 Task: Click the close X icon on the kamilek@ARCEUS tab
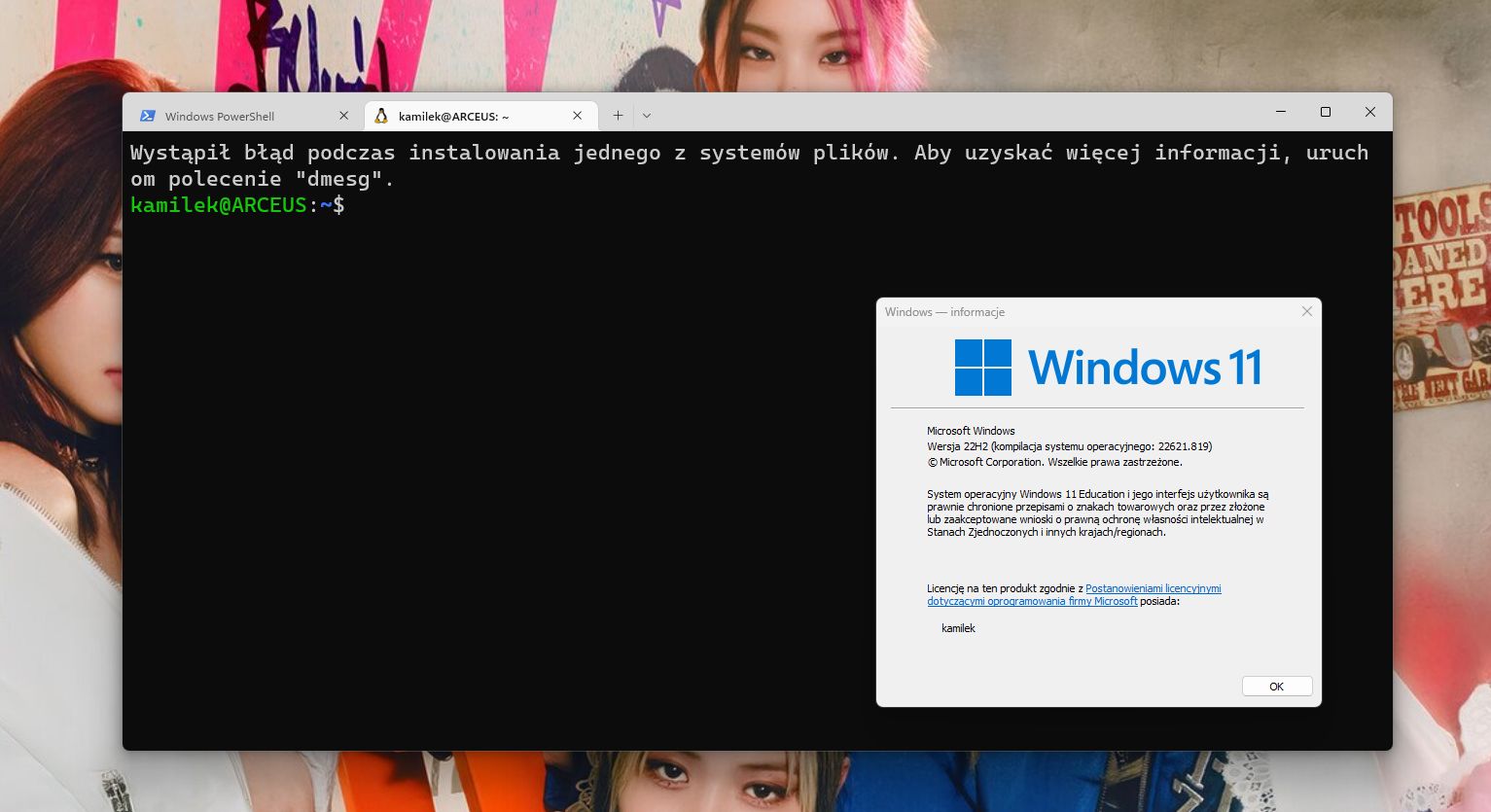click(576, 115)
